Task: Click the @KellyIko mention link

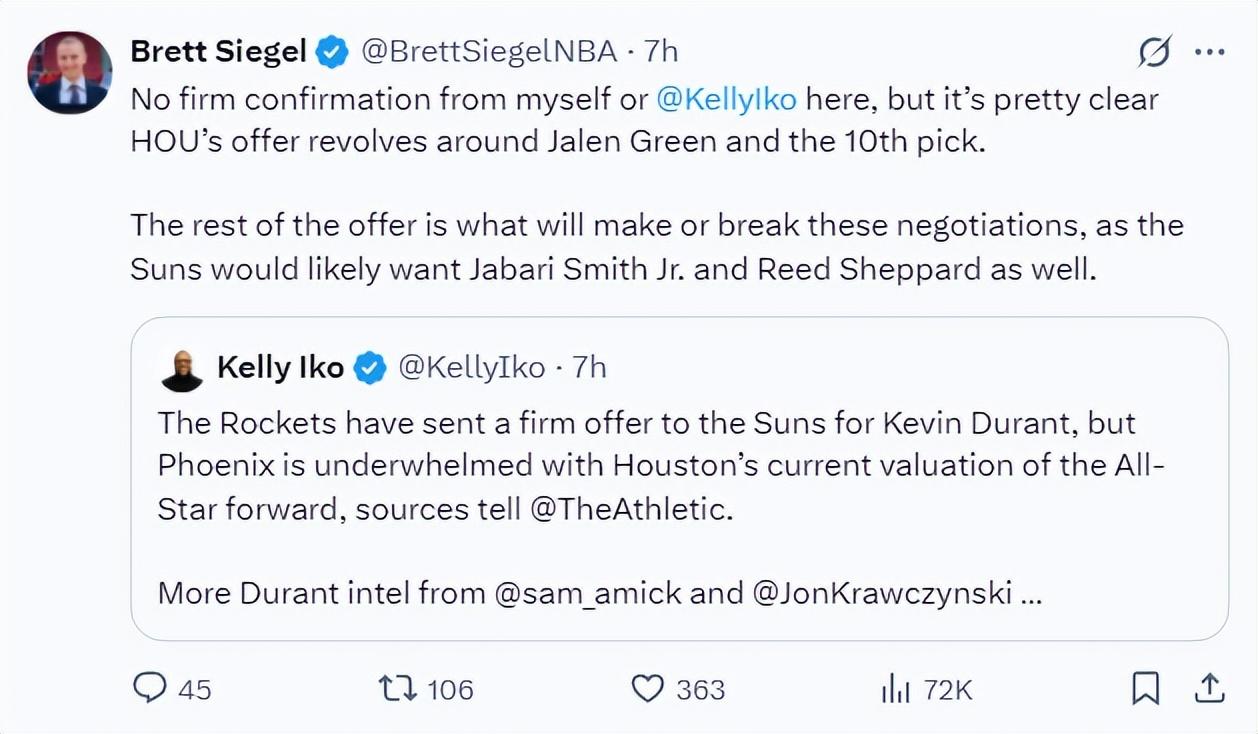Action: [x=726, y=99]
